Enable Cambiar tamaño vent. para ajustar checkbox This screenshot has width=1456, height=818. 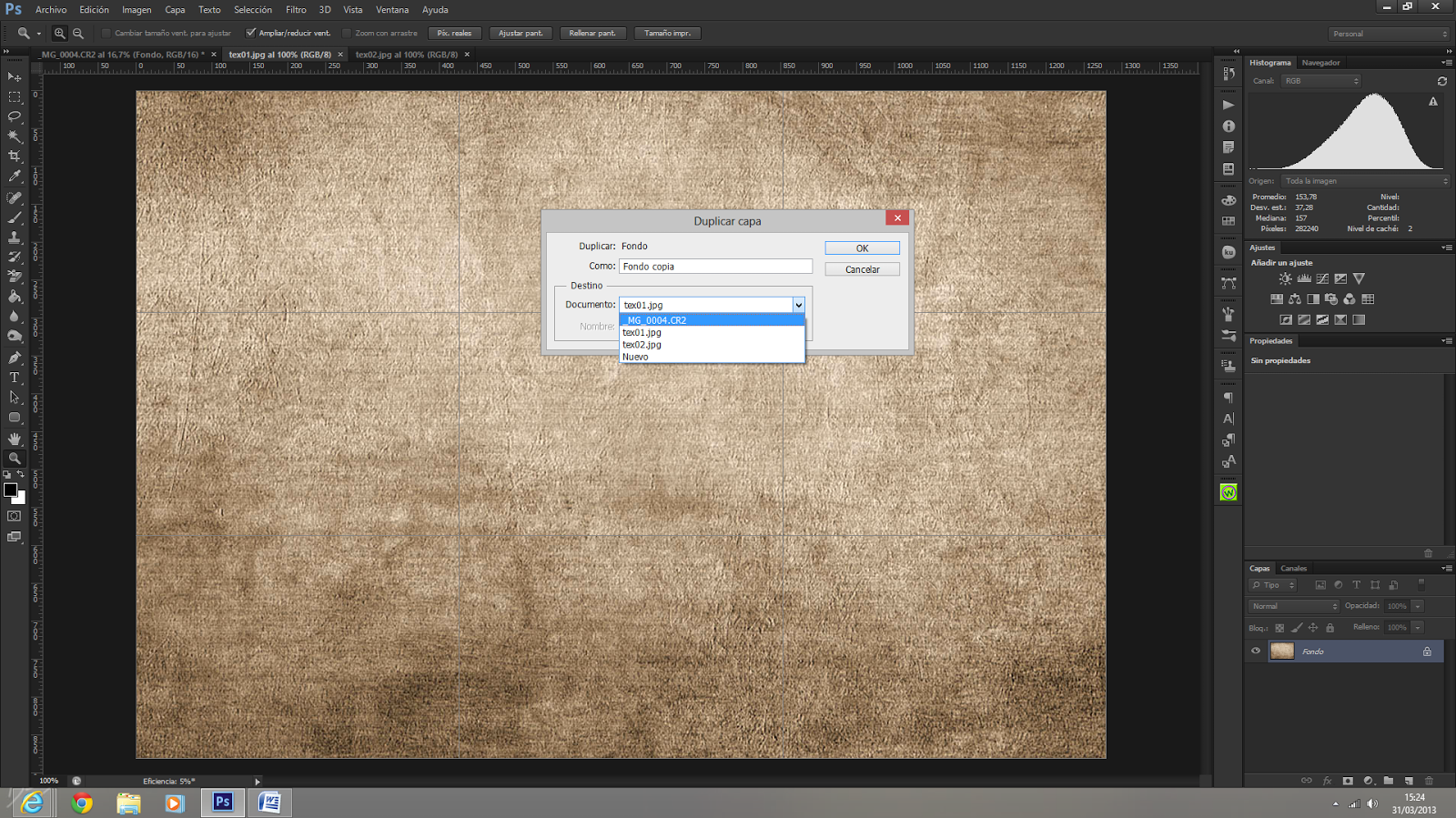click(106, 34)
